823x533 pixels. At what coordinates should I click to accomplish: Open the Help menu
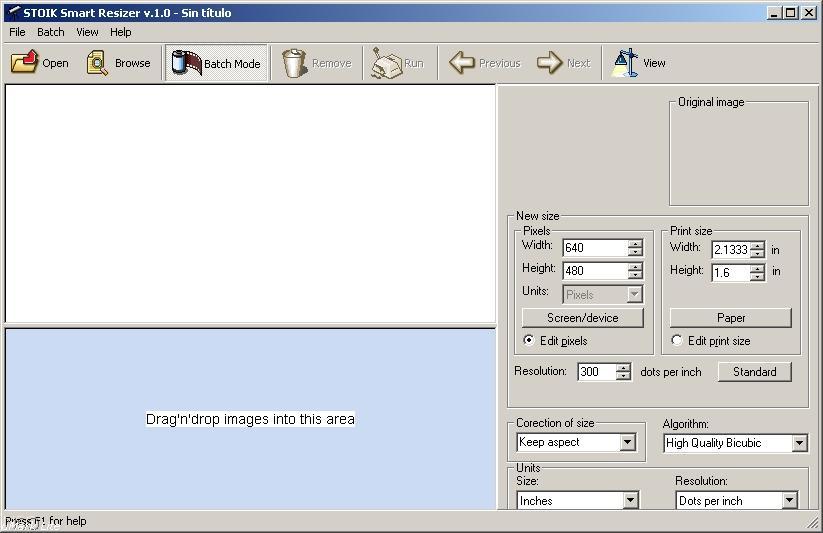120,32
